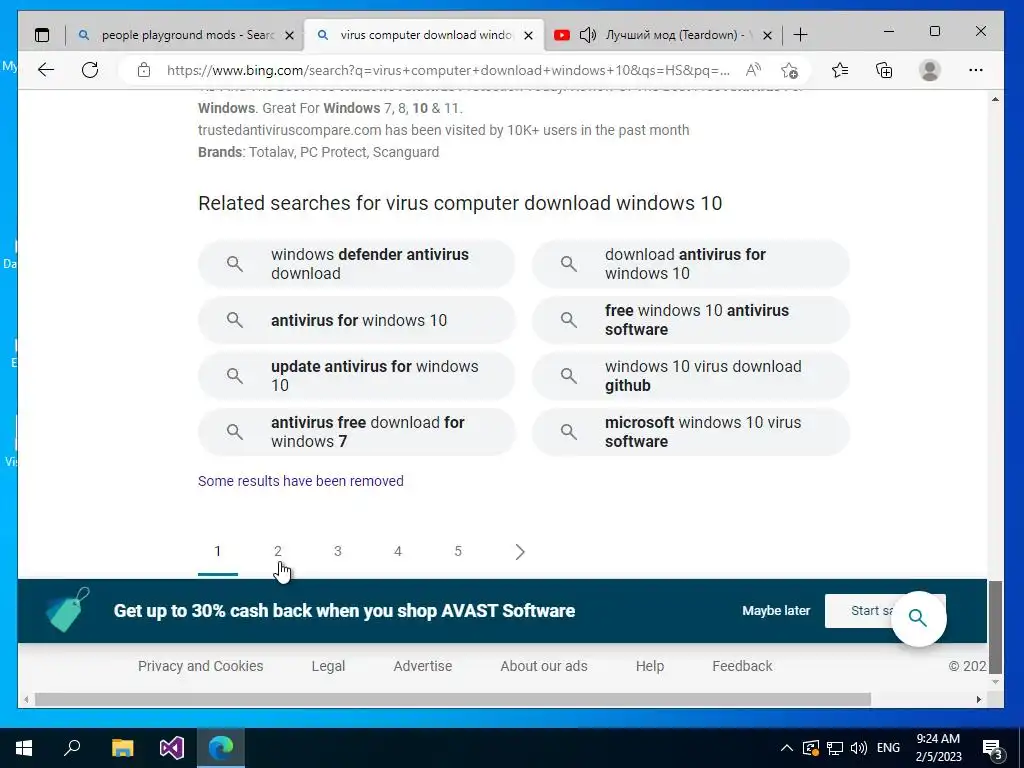Go to results page 2

click(x=278, y=552)
